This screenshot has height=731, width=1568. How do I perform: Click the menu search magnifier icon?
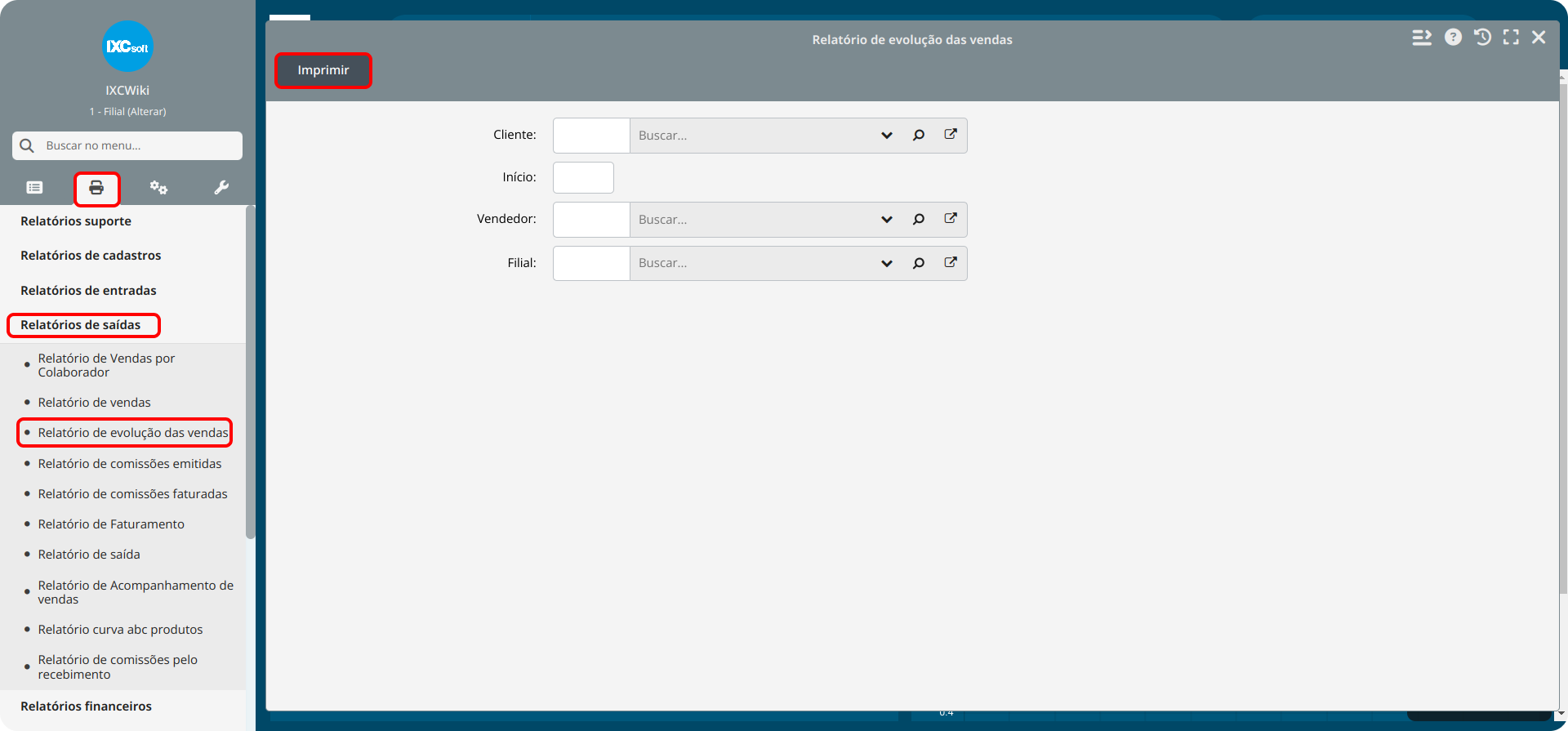pyautogui.click(x=27, y=145)
